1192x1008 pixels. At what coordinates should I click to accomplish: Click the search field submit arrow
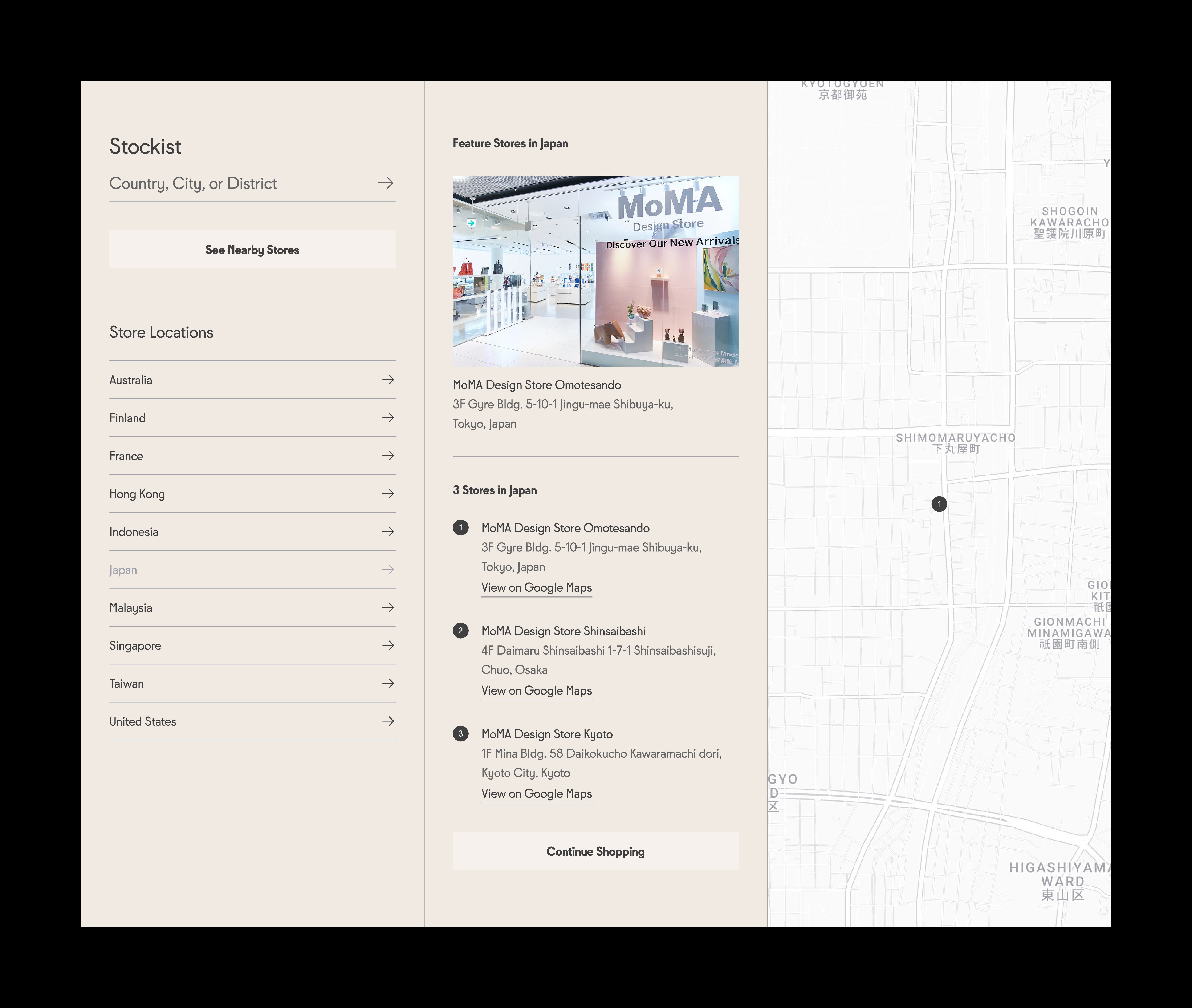tap(386, 183)
